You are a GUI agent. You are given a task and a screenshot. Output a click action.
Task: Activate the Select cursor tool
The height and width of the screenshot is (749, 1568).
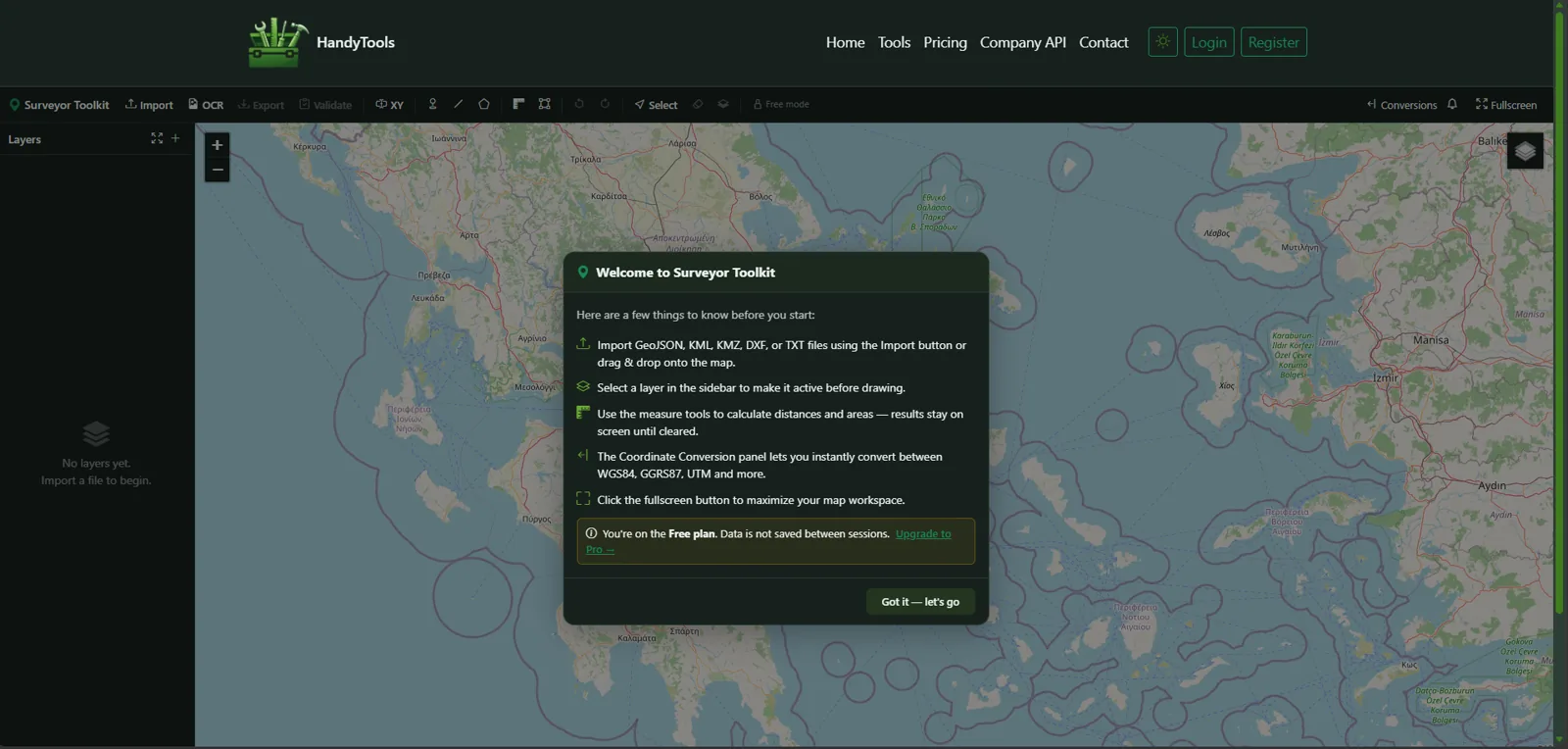coord(656,105)
